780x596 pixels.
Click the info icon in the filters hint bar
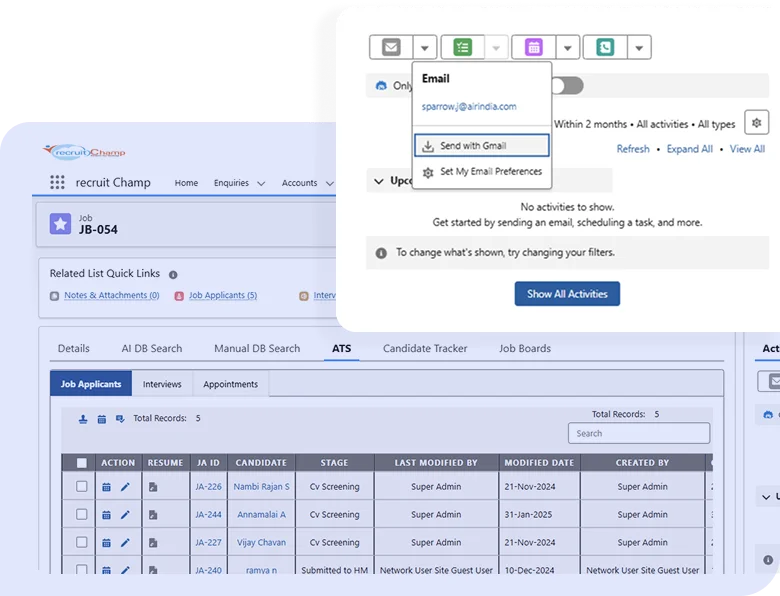click(381, 253)
